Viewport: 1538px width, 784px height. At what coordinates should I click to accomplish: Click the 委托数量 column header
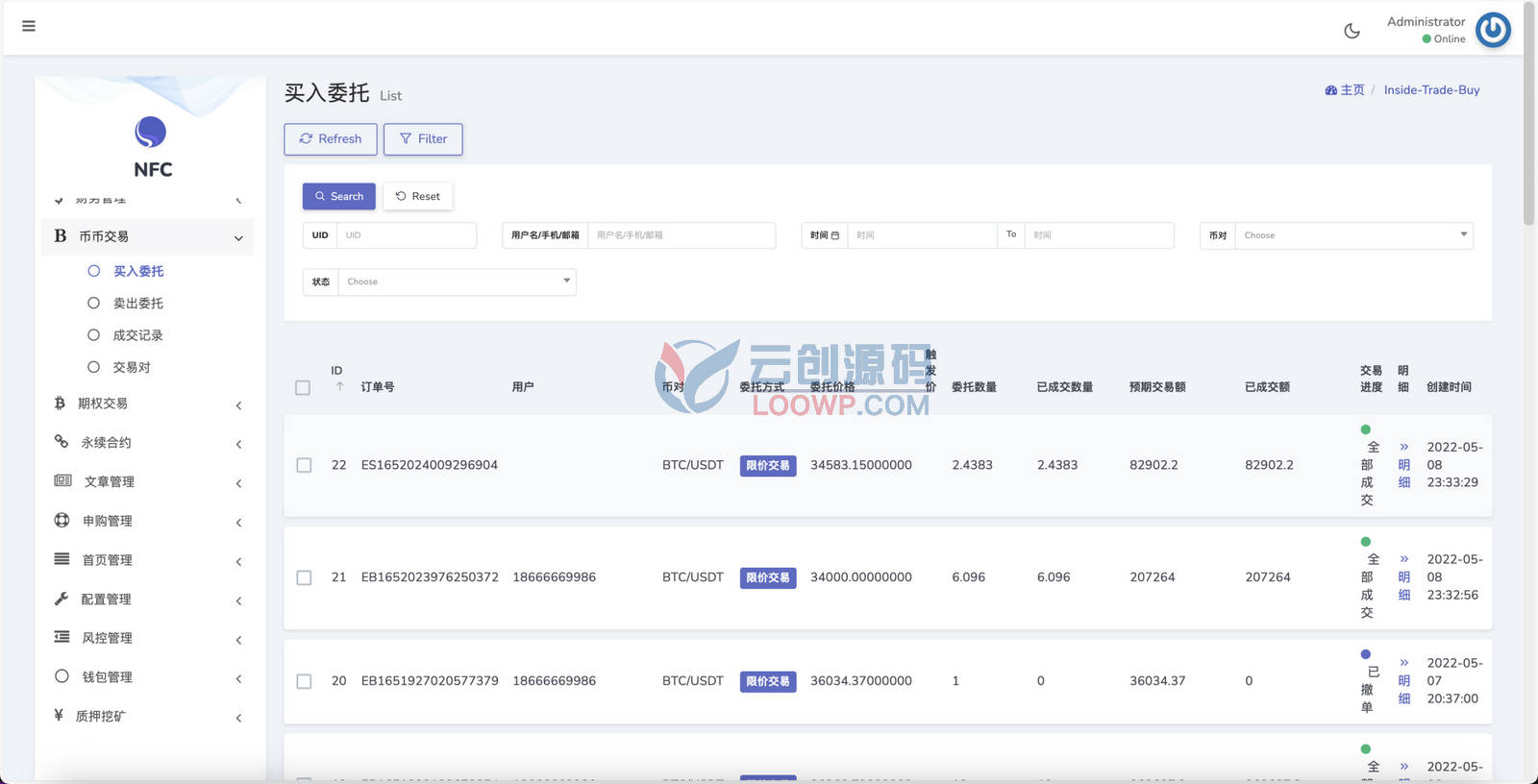coord(974,387)
